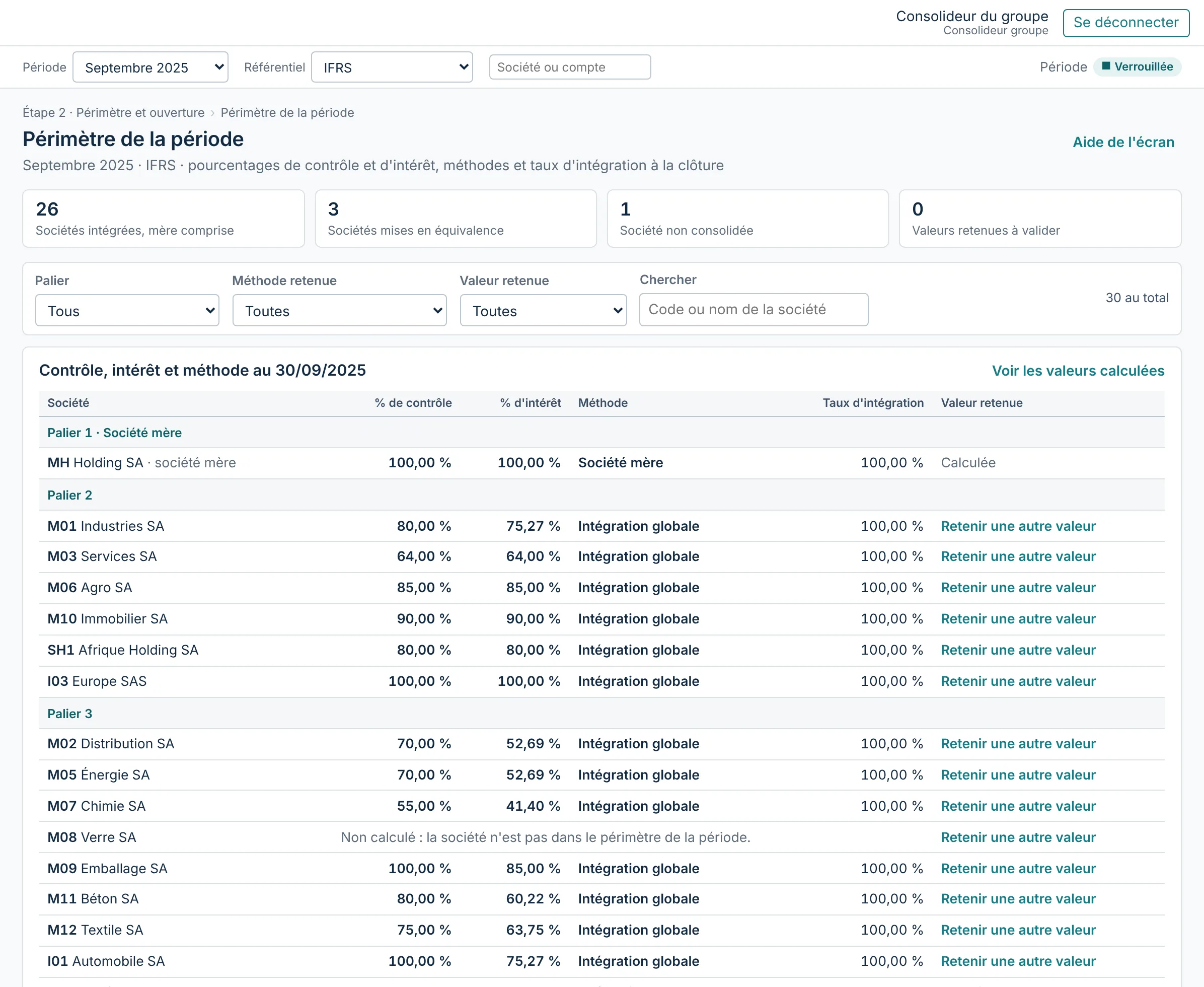Screen dimensions: 1204x987
Task: Click the Taux d'intégration column header
Action: 873,403
